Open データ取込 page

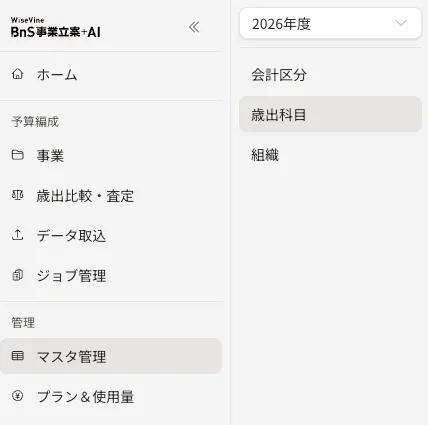tap(111, 236)
